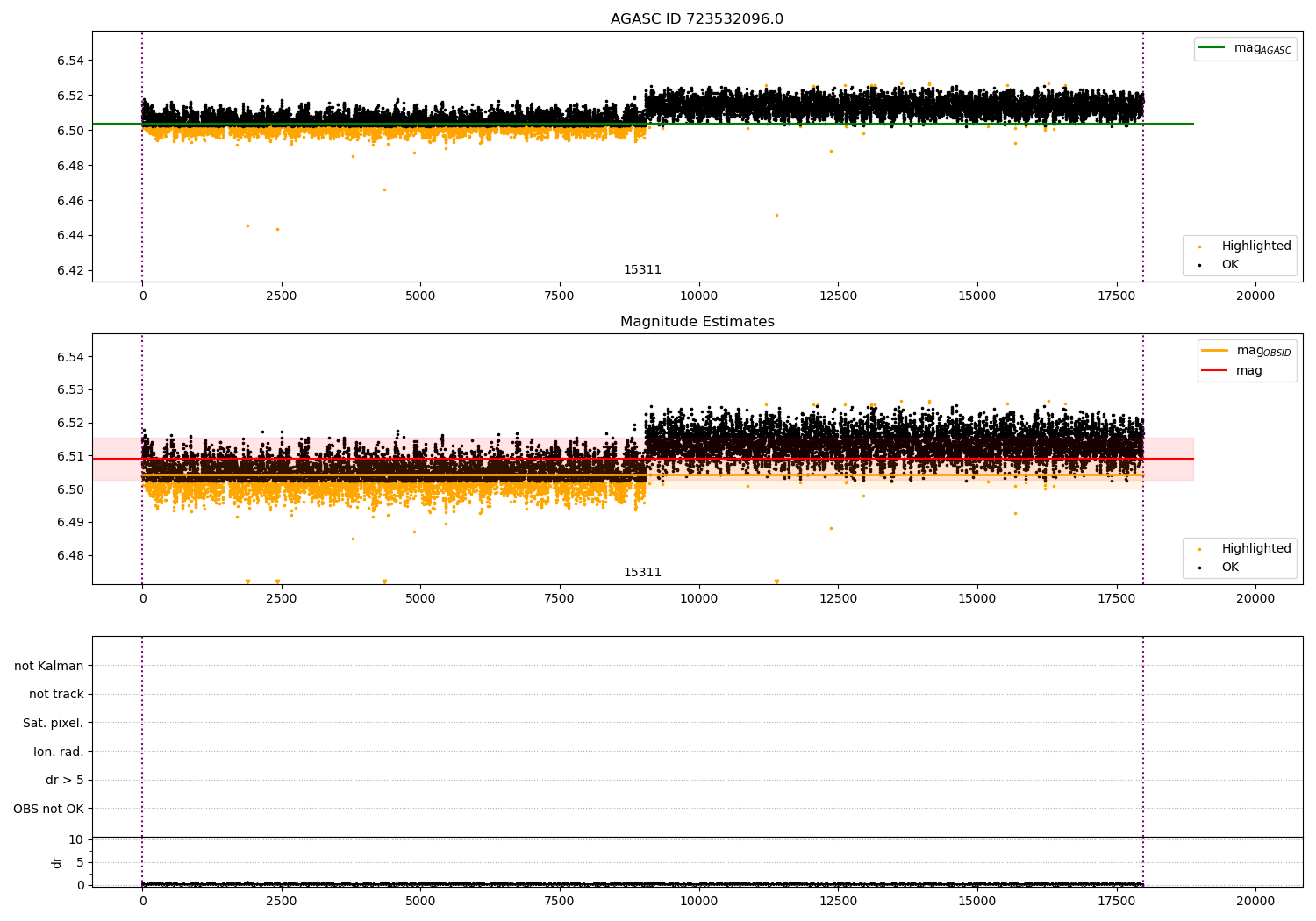
Task: Select the mag AGASC legend label
Action: (x=1262, y=48)
